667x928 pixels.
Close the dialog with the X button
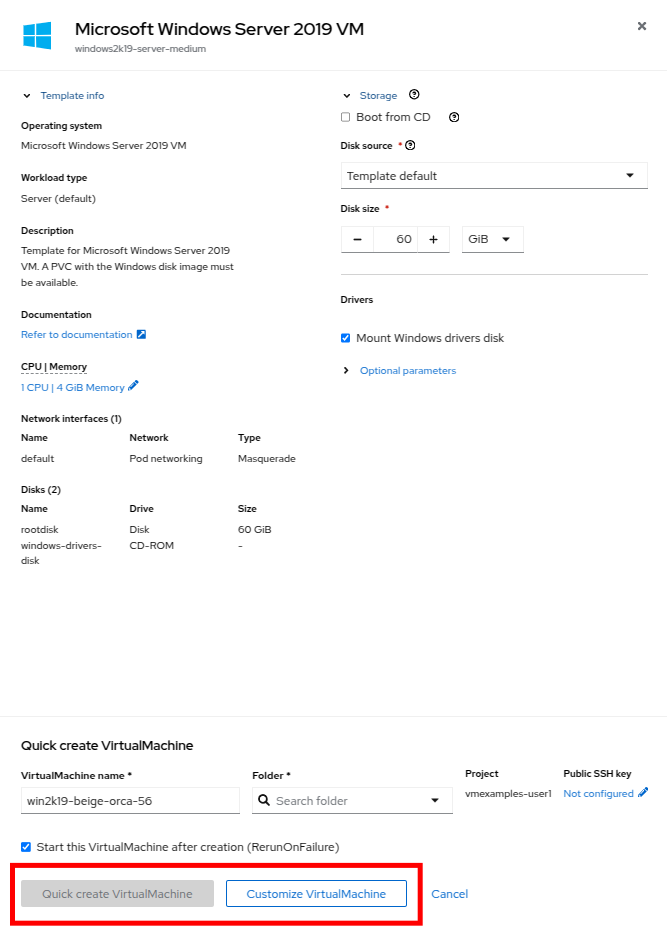[642, 26]
